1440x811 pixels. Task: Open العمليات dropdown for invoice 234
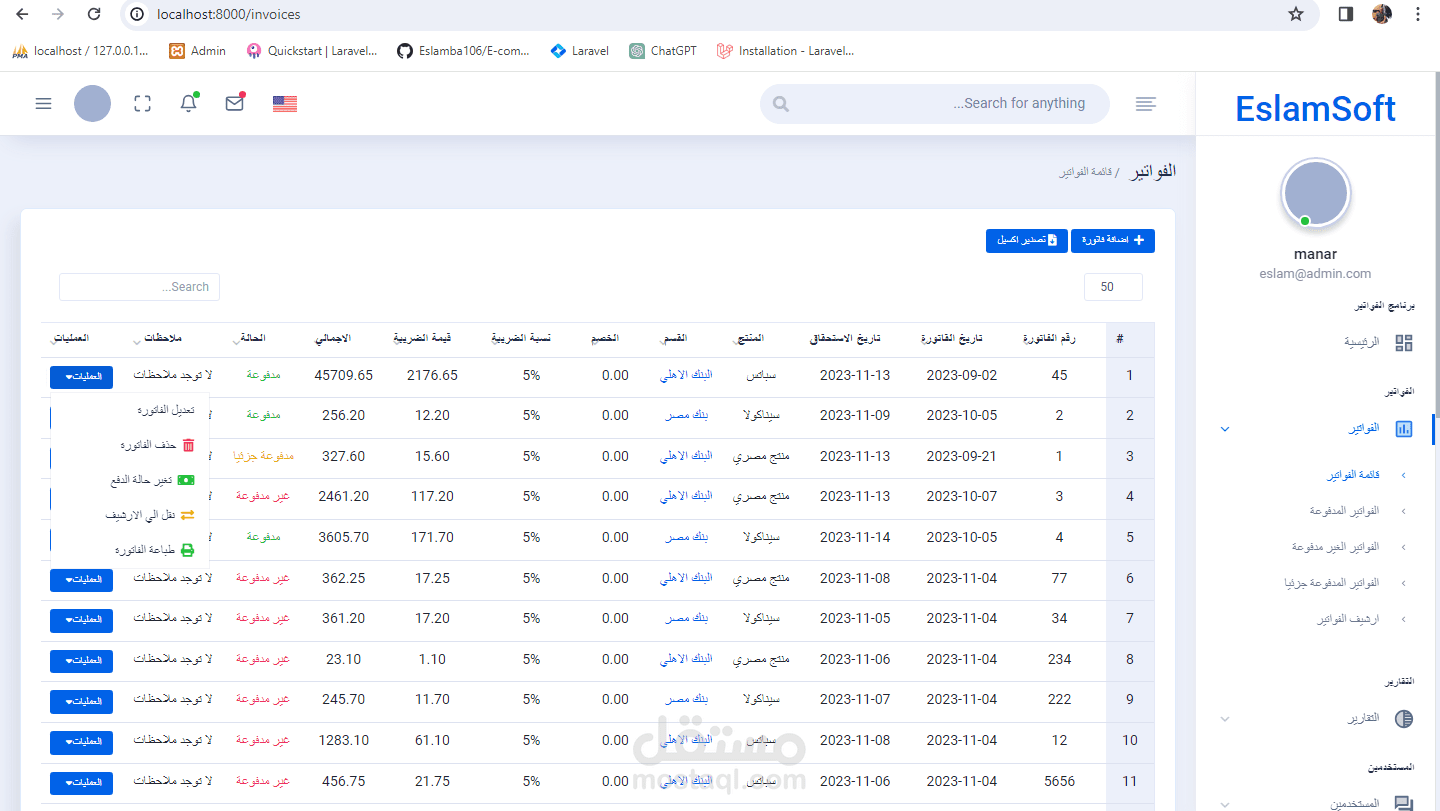(x=81, y=661)
